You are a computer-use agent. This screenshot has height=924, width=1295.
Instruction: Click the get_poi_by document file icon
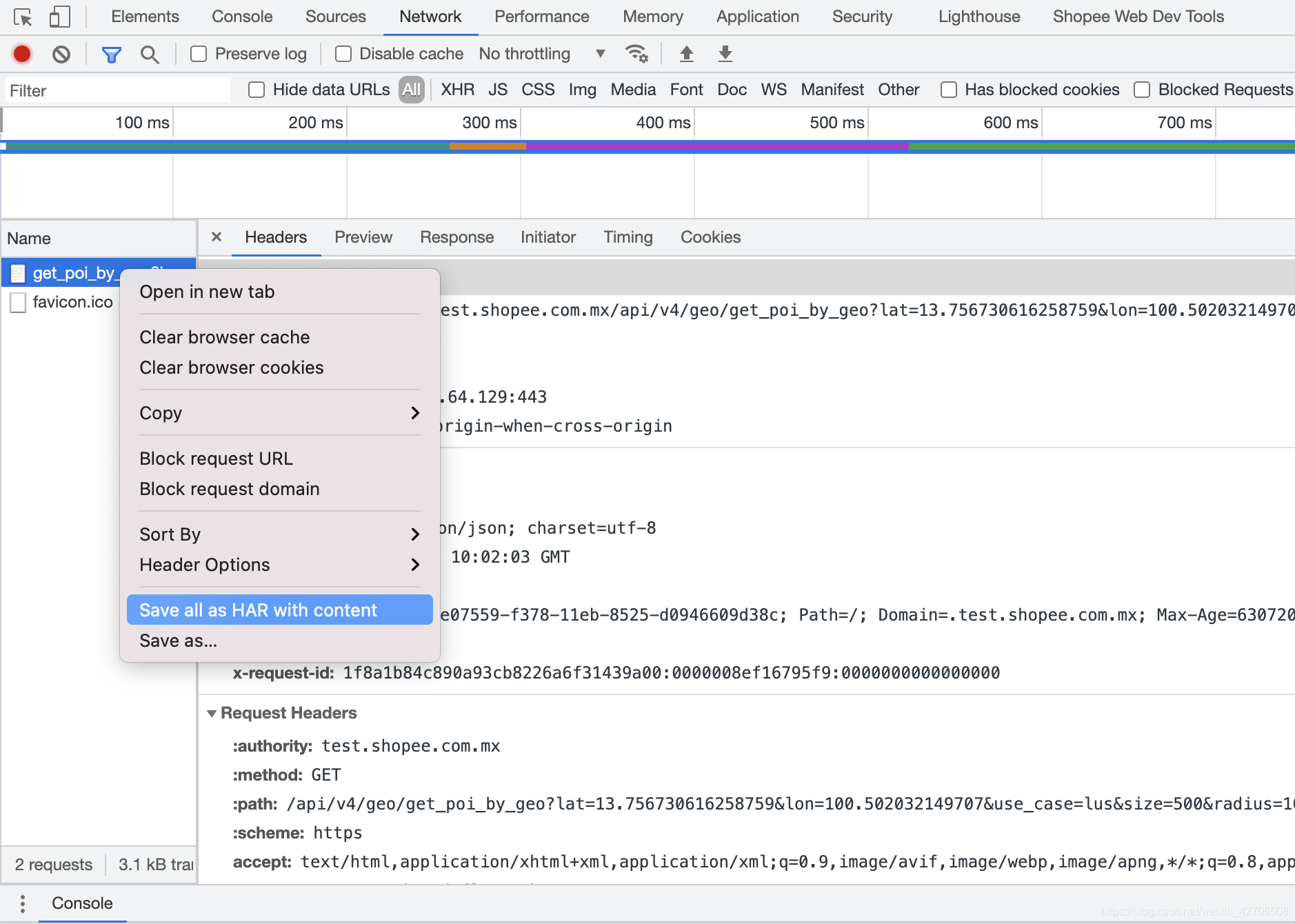(x=18, y=274)
